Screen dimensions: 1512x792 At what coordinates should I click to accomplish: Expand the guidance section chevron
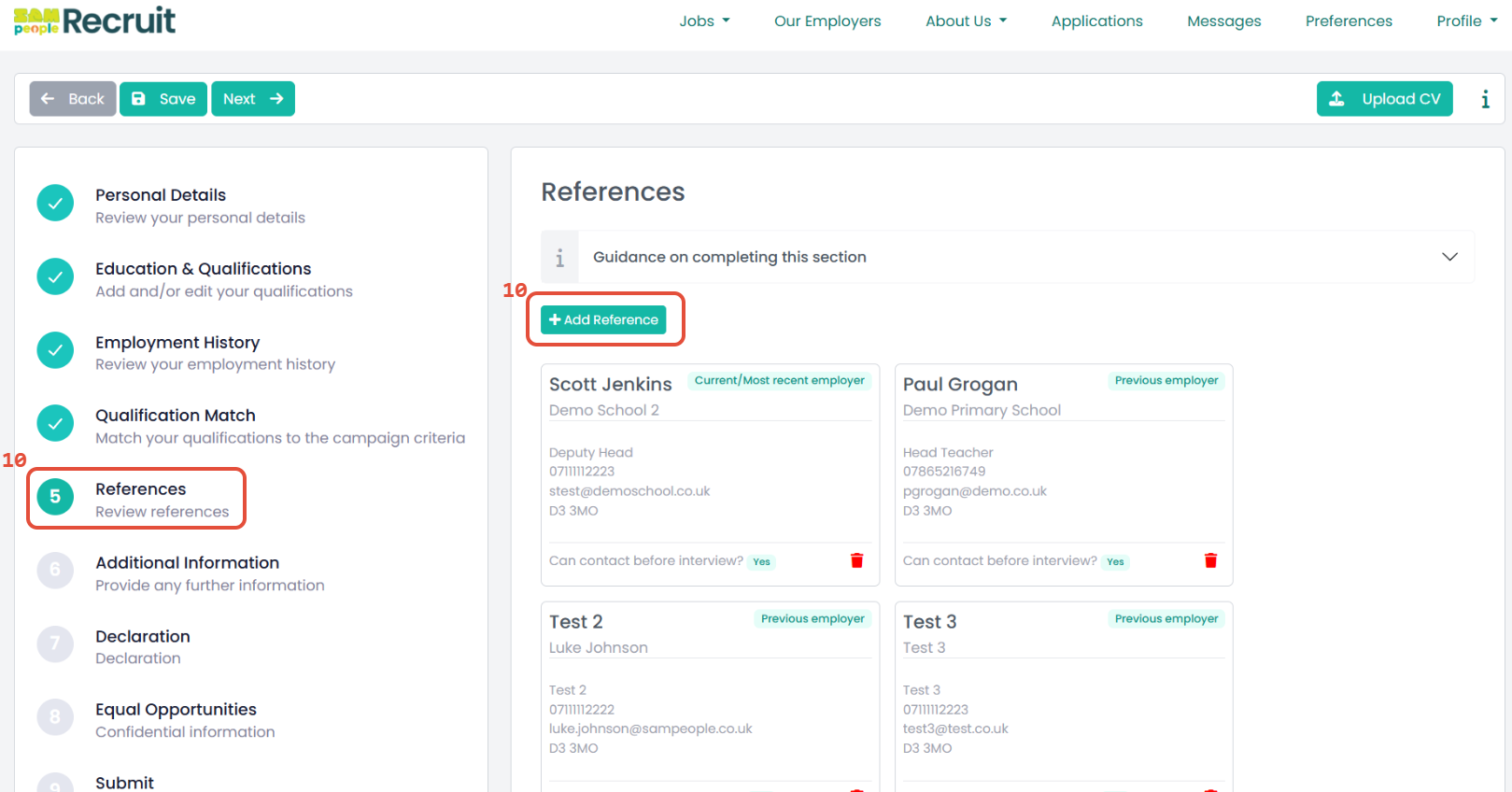tap(1449, 257)
